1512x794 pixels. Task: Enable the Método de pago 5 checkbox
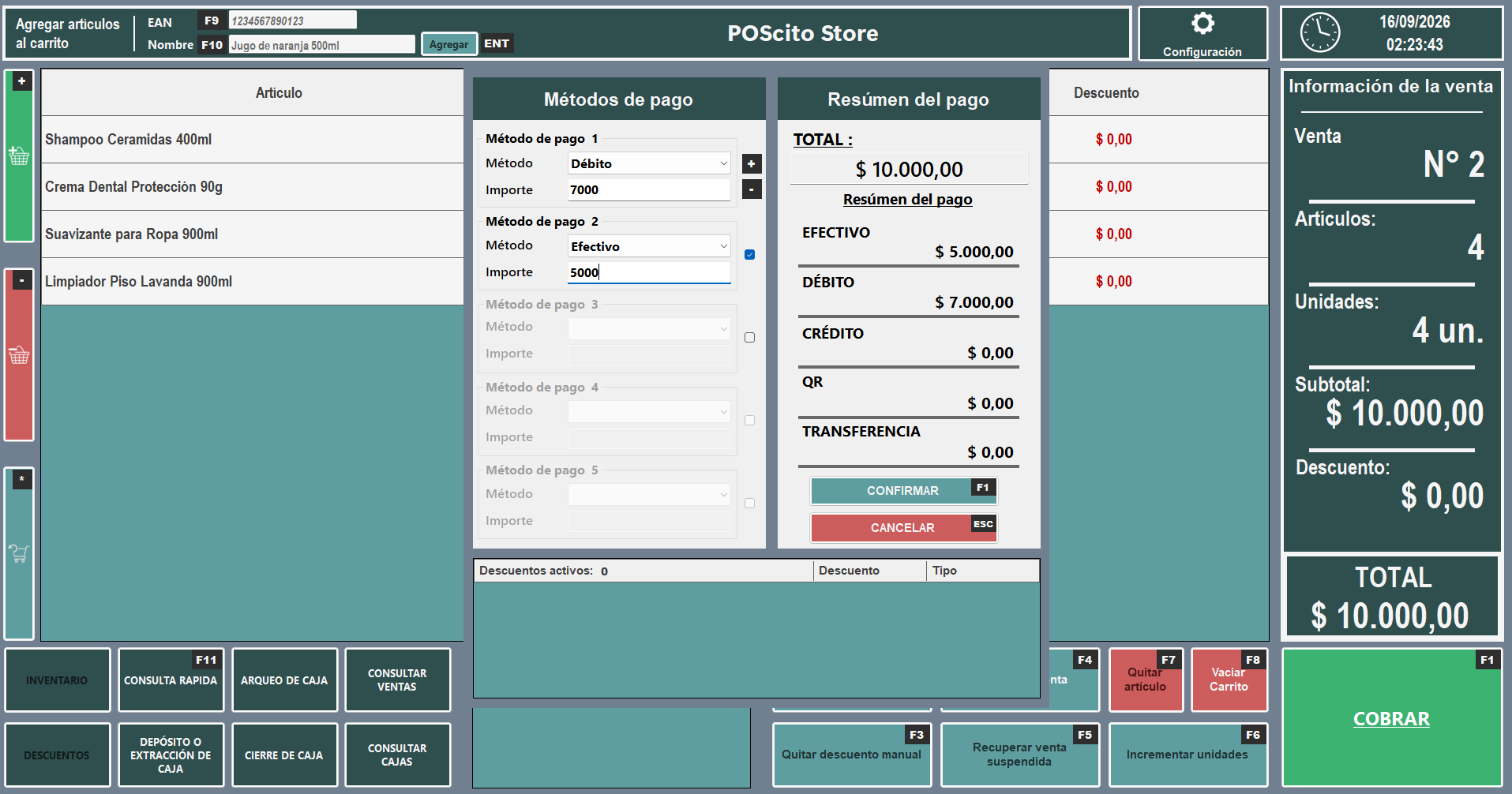(749, 503)
